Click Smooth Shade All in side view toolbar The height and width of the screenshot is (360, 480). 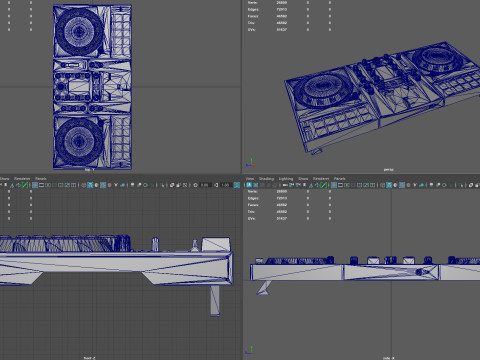[x=389, y=185]
